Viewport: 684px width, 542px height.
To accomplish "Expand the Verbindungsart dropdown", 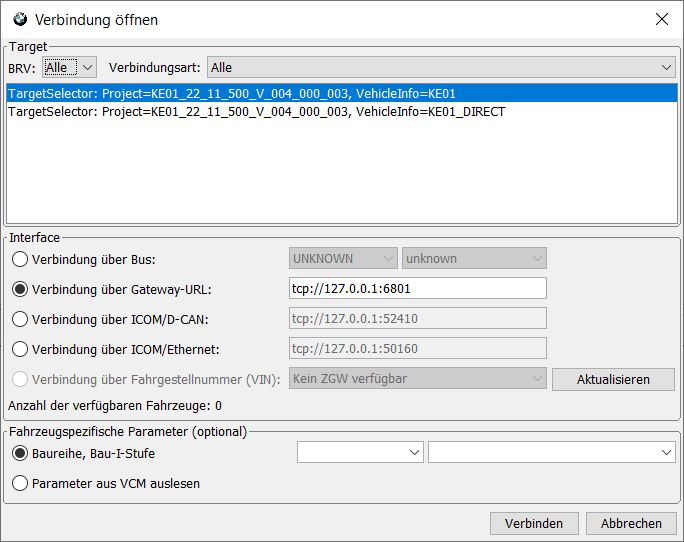I will [x=440, y=67].
